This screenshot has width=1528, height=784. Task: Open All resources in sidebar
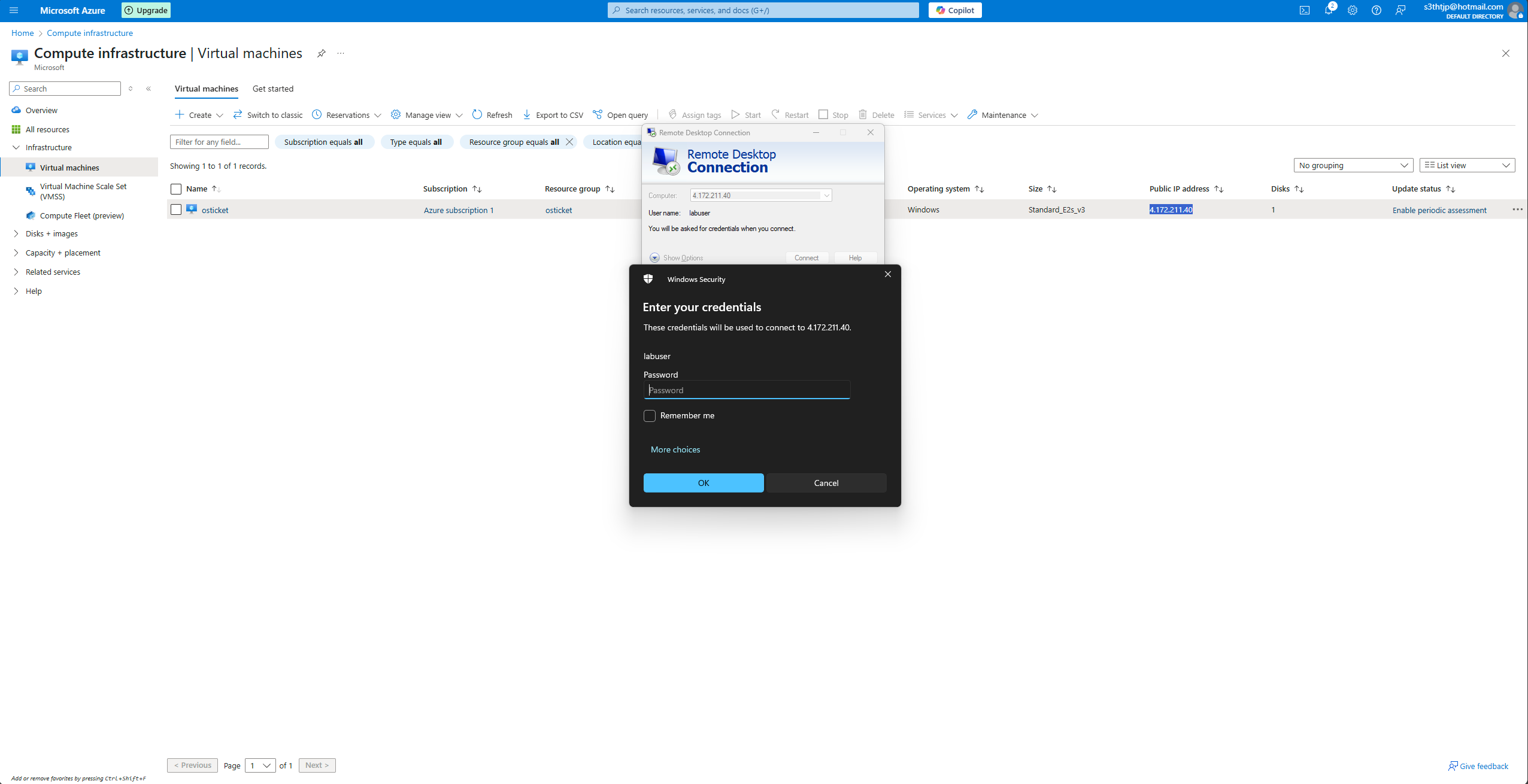(x=47, y=129)
